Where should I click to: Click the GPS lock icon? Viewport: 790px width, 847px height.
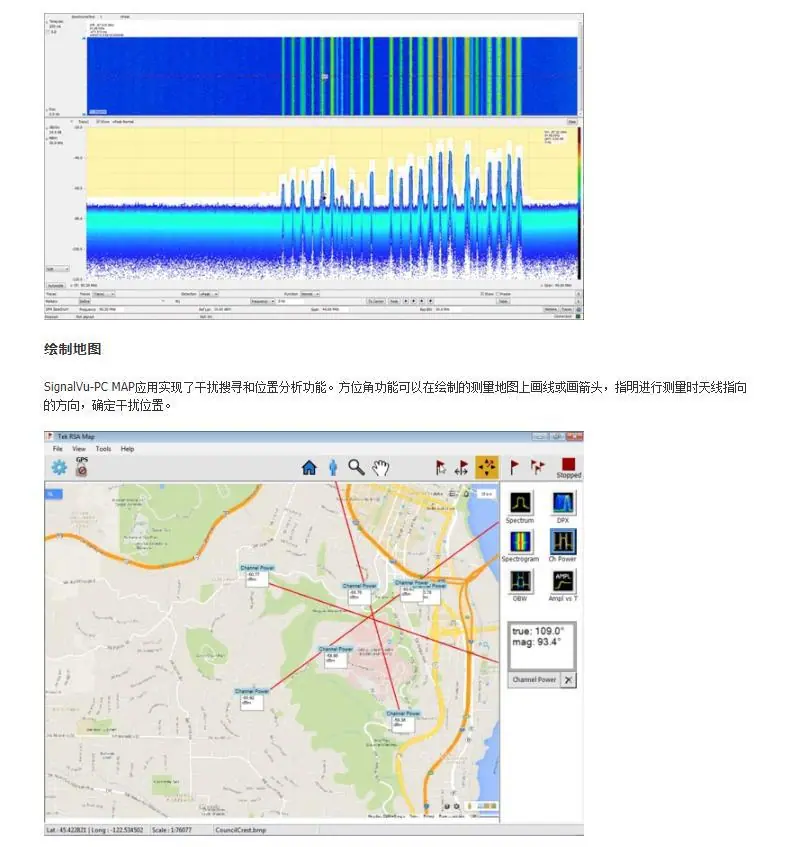tap(82, 467)
